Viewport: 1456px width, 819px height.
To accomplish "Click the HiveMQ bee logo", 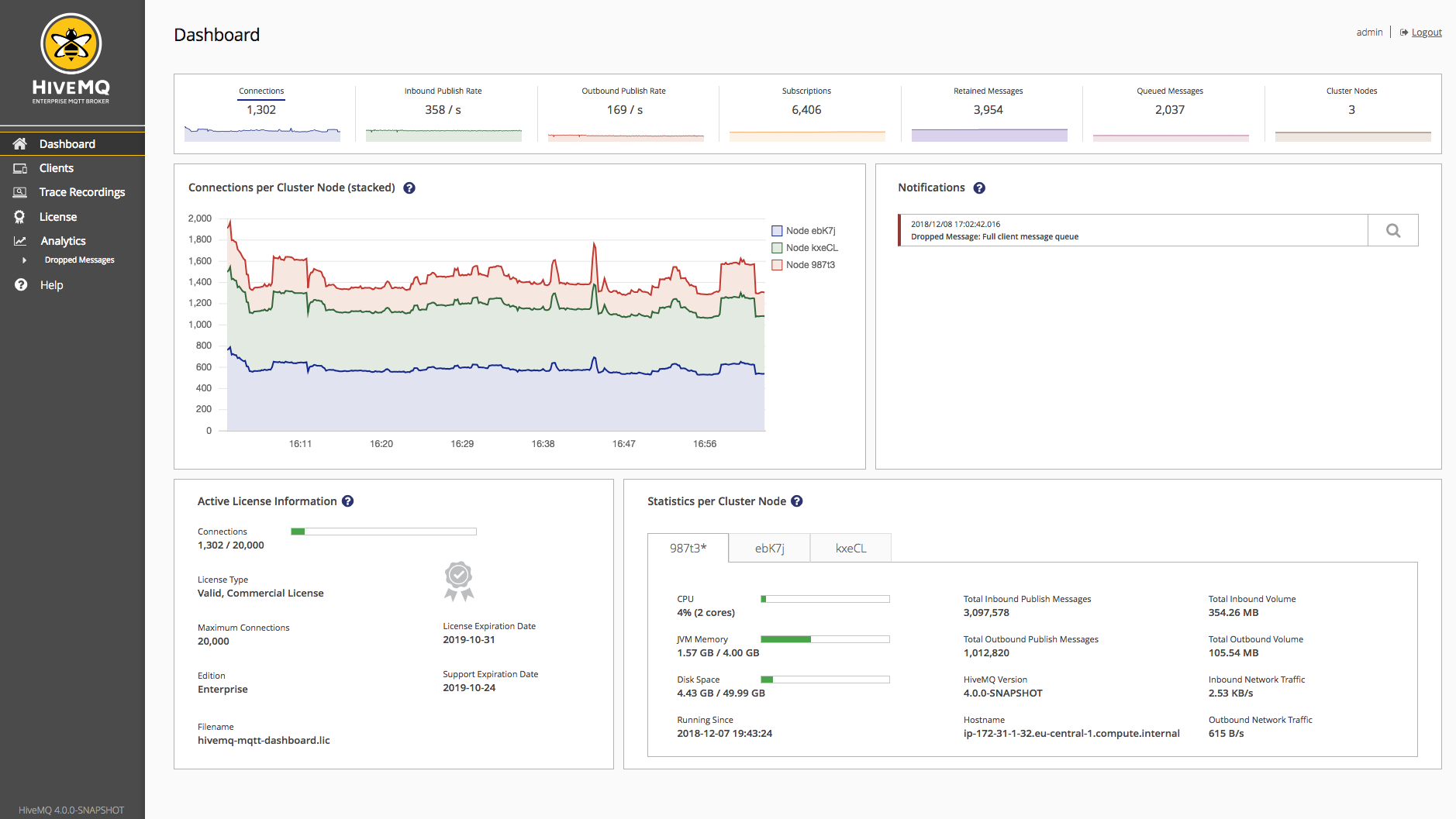I will coord(71,43).
